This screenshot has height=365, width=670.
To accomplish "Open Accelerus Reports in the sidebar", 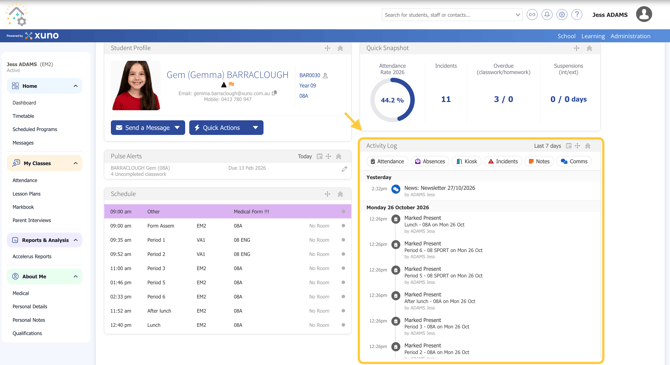I will pos(32,257).
